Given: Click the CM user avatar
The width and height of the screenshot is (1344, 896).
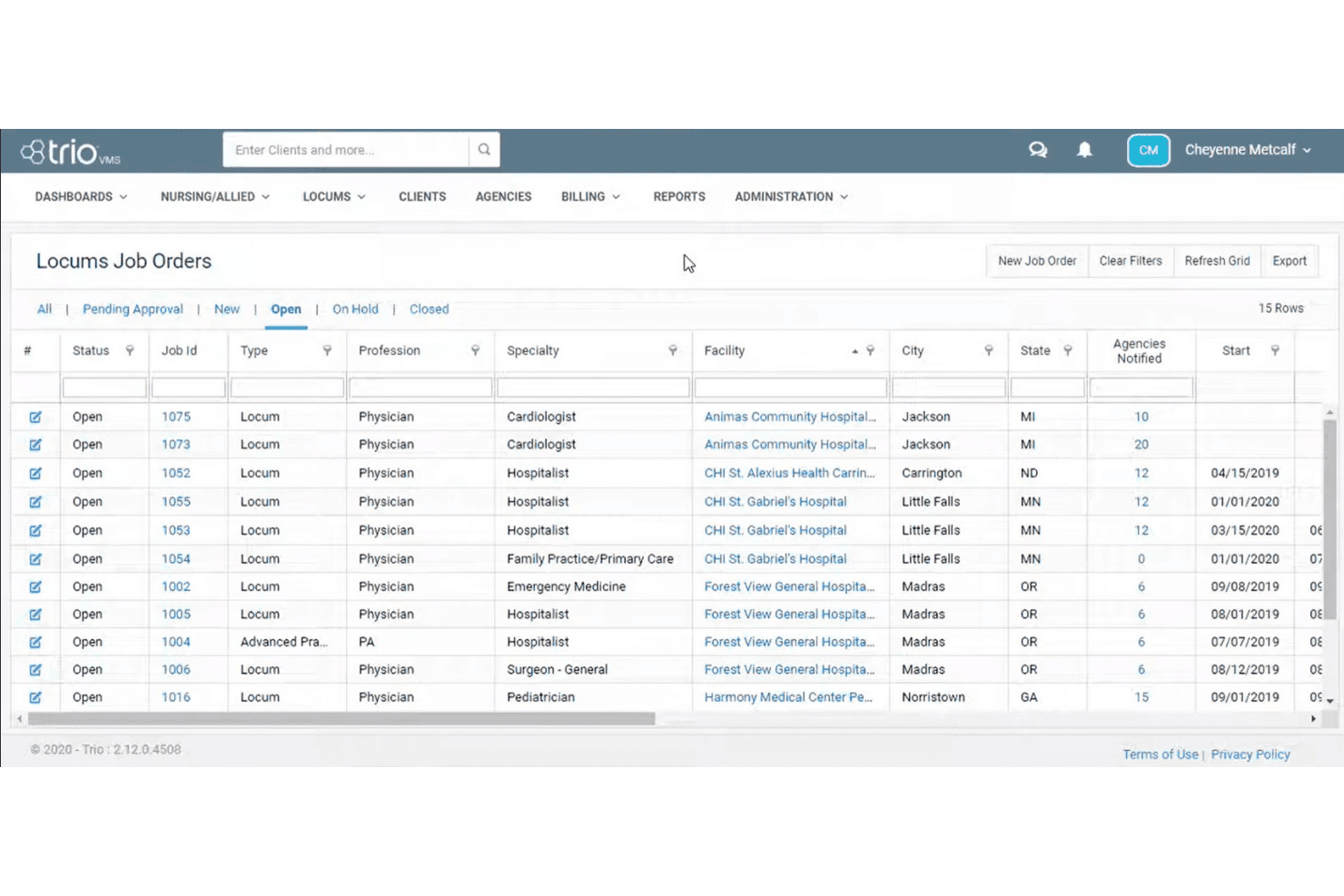Looking at the screenshot, I should click(1148, 150).
